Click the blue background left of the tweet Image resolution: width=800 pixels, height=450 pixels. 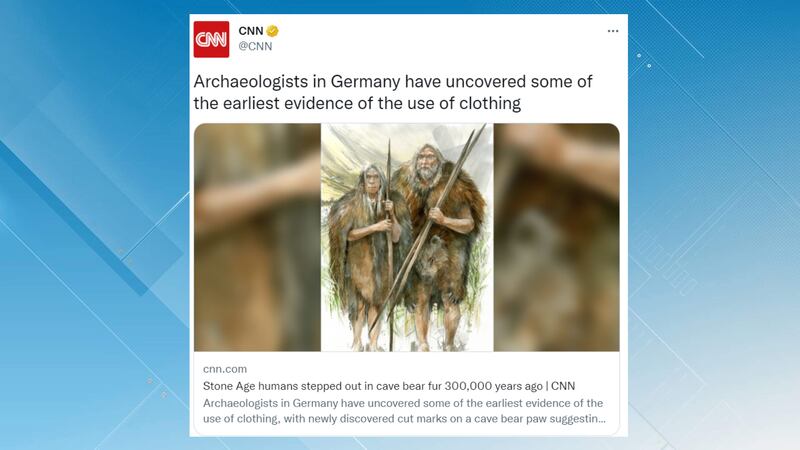[94, 225]
